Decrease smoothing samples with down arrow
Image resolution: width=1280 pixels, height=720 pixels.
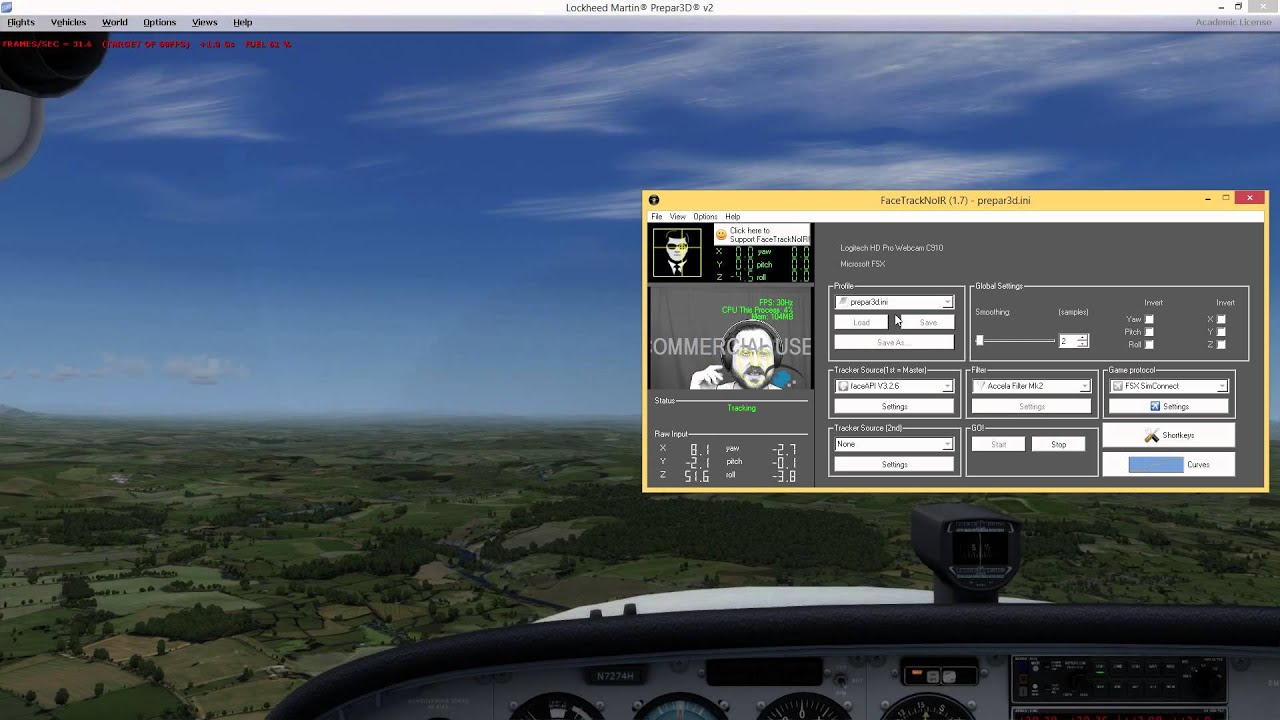1082,345
